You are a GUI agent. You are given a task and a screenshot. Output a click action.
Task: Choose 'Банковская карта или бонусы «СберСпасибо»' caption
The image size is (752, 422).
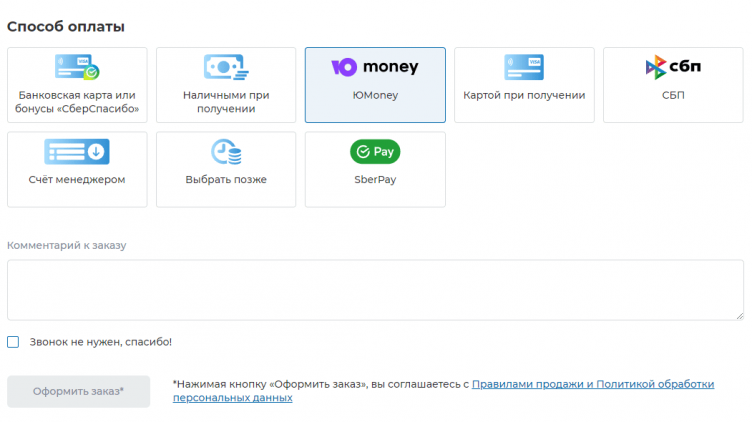point(77,102)
